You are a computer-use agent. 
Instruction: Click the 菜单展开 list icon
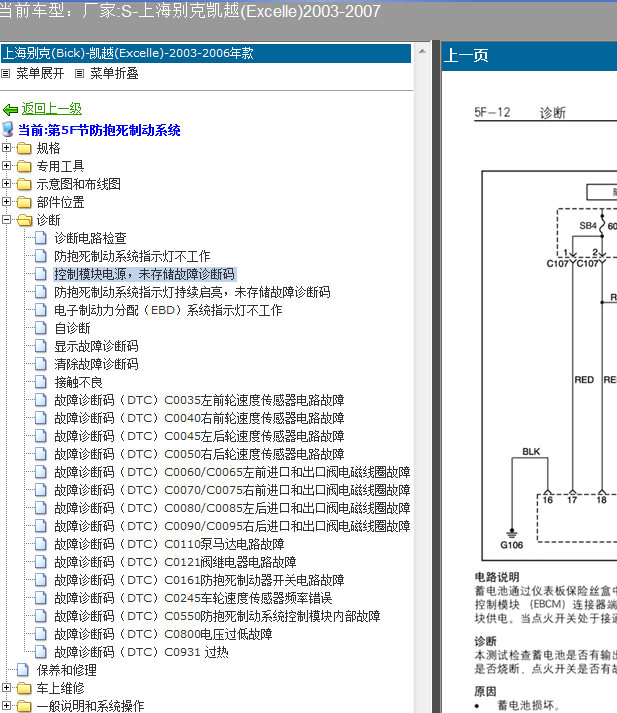(x=5, y=73)
